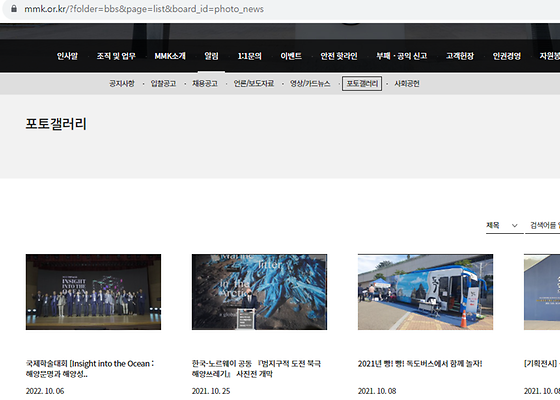Open the 알림 menu
This screenshot has height=400, width=560.
211,56
